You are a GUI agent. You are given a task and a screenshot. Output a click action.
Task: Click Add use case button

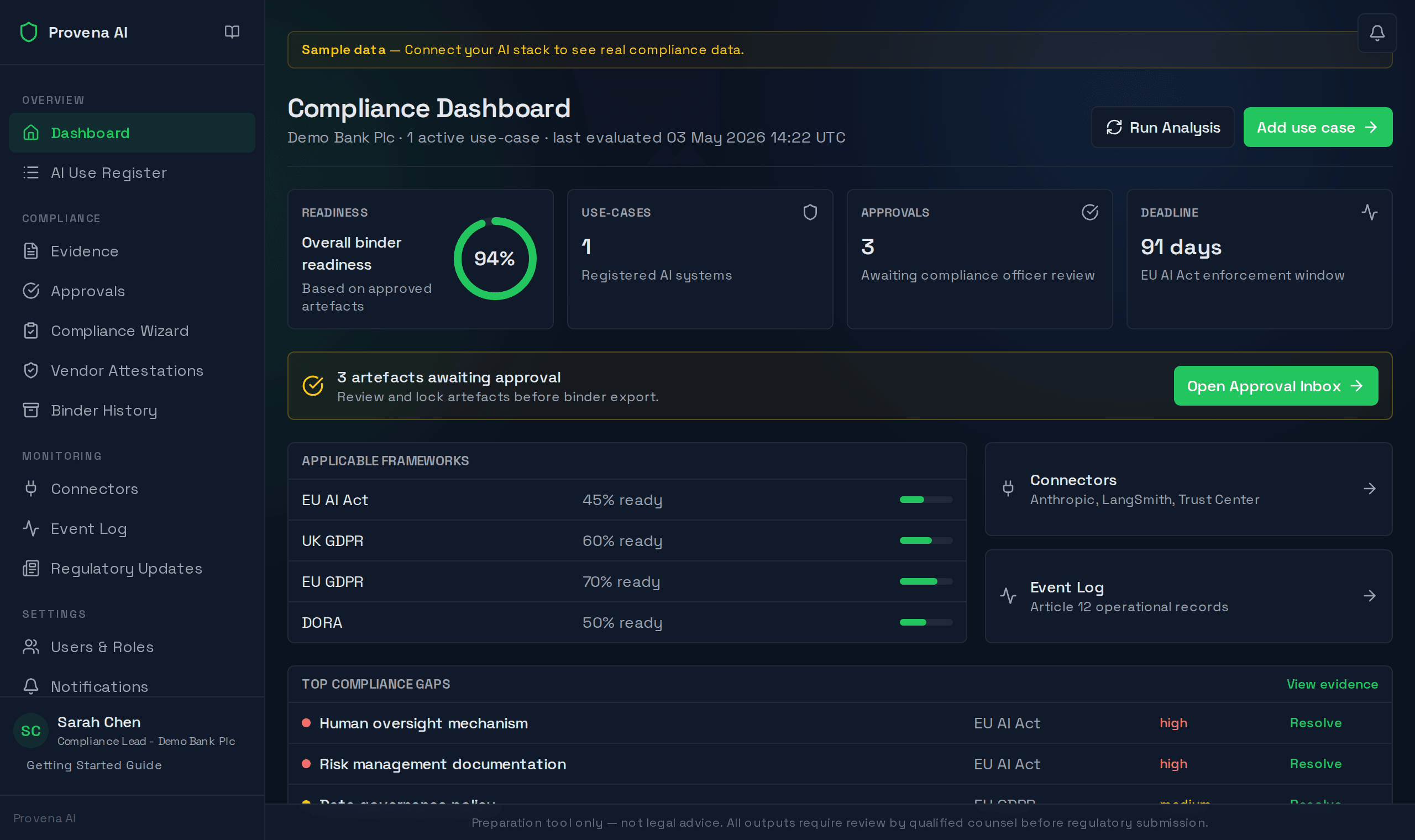1318,127
